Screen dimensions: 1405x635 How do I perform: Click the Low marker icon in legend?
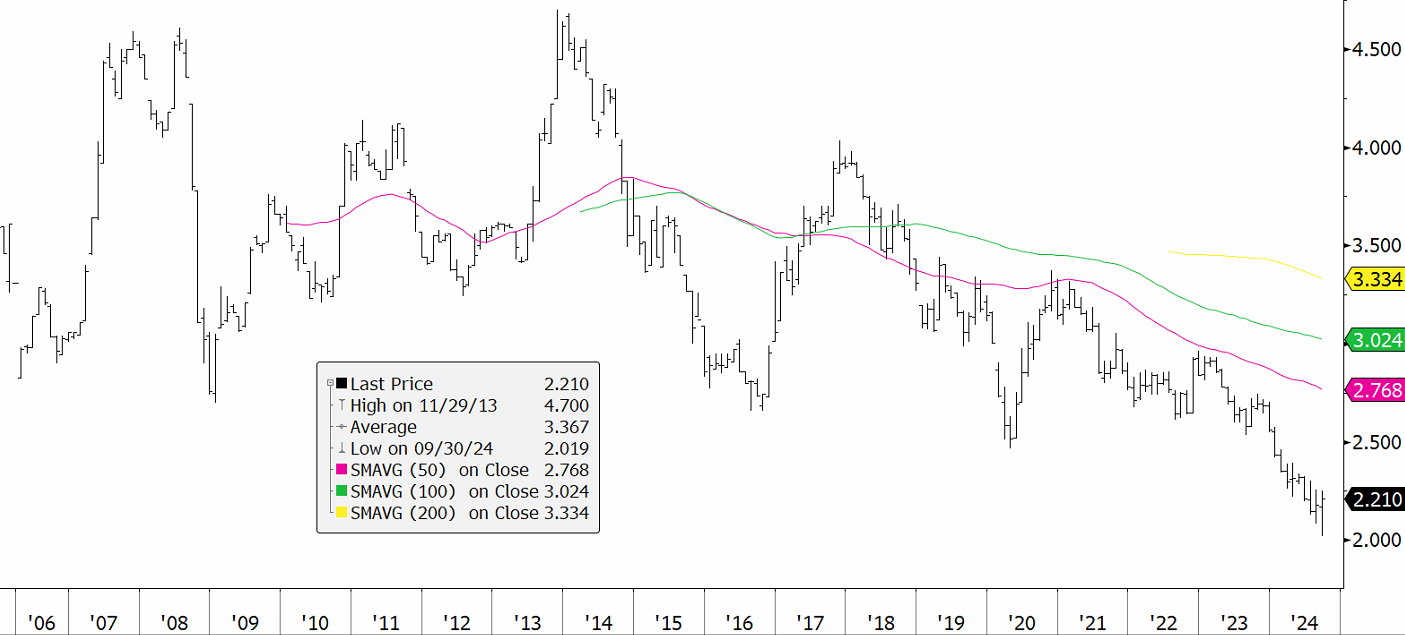(x=341, y=449)
